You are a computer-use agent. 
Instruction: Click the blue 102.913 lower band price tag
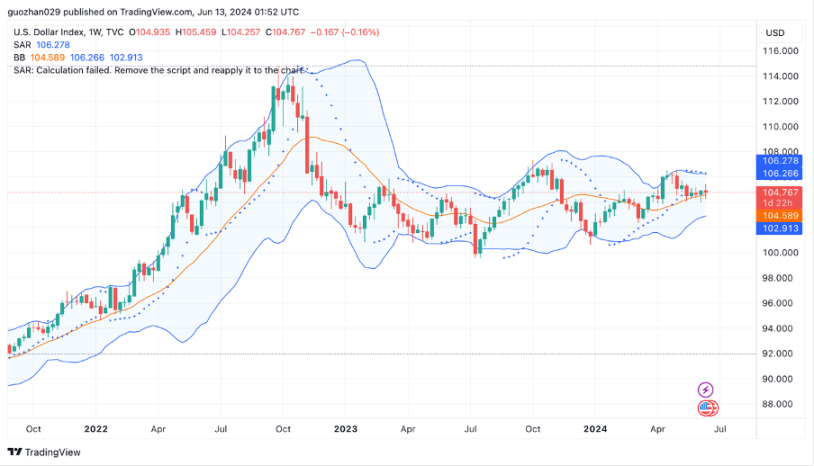coord(779,228)
